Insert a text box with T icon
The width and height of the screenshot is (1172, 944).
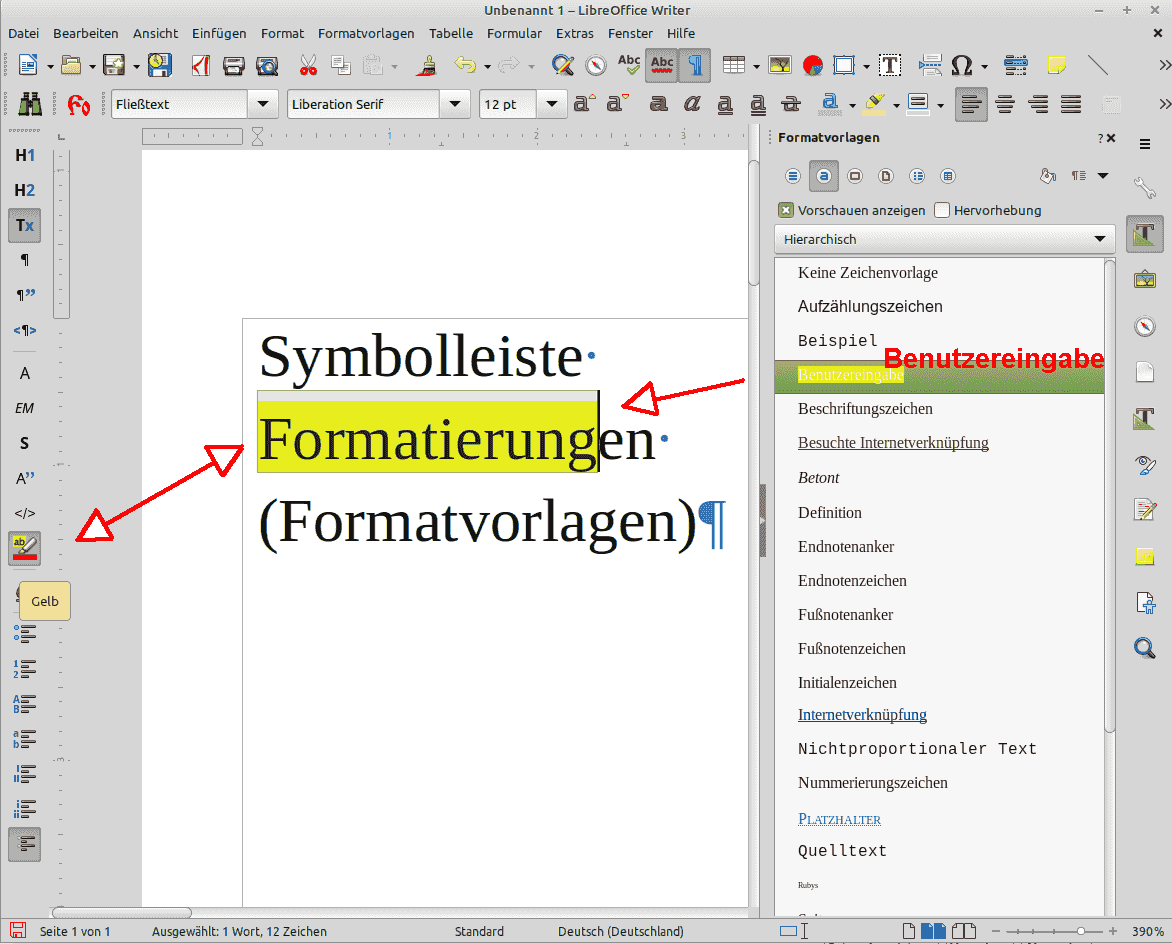click(x=889, y=66)
